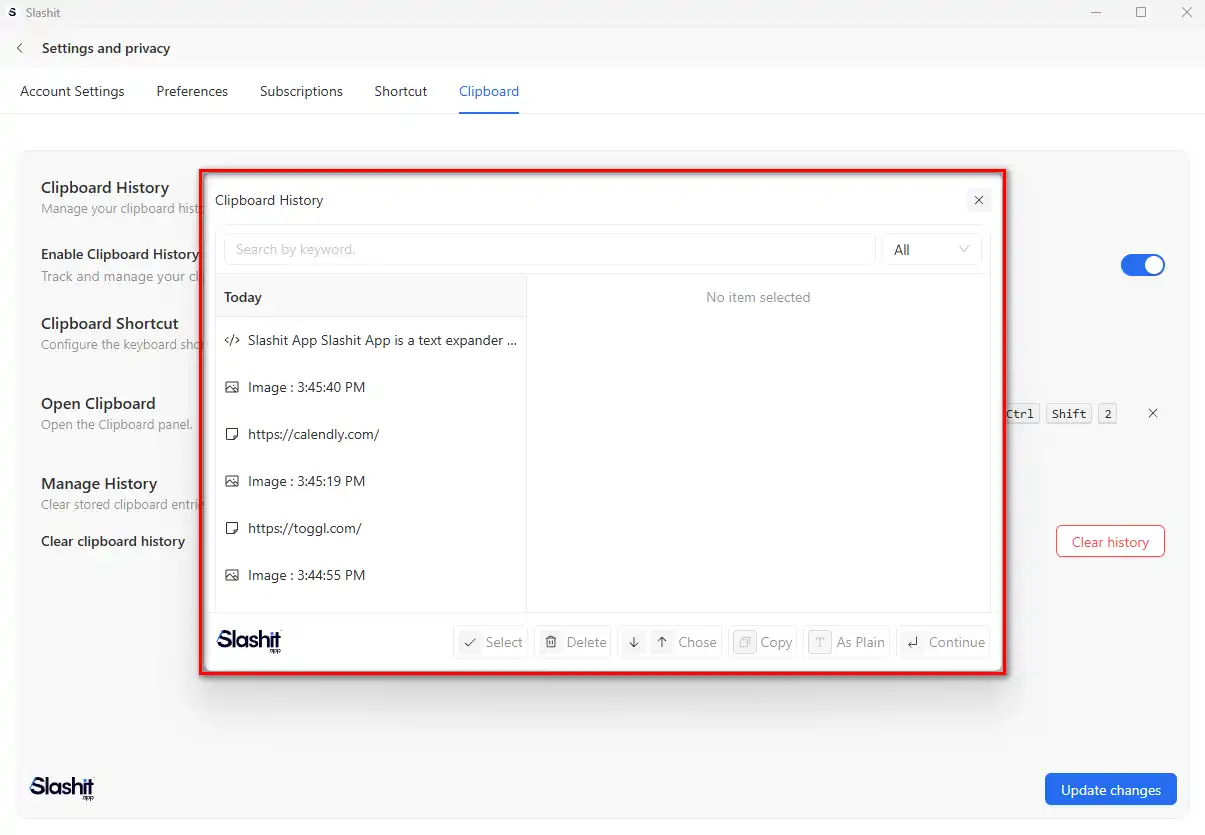1205x835 pixels.
Task: Click the Delete button
Action: [x=573, y=642]
